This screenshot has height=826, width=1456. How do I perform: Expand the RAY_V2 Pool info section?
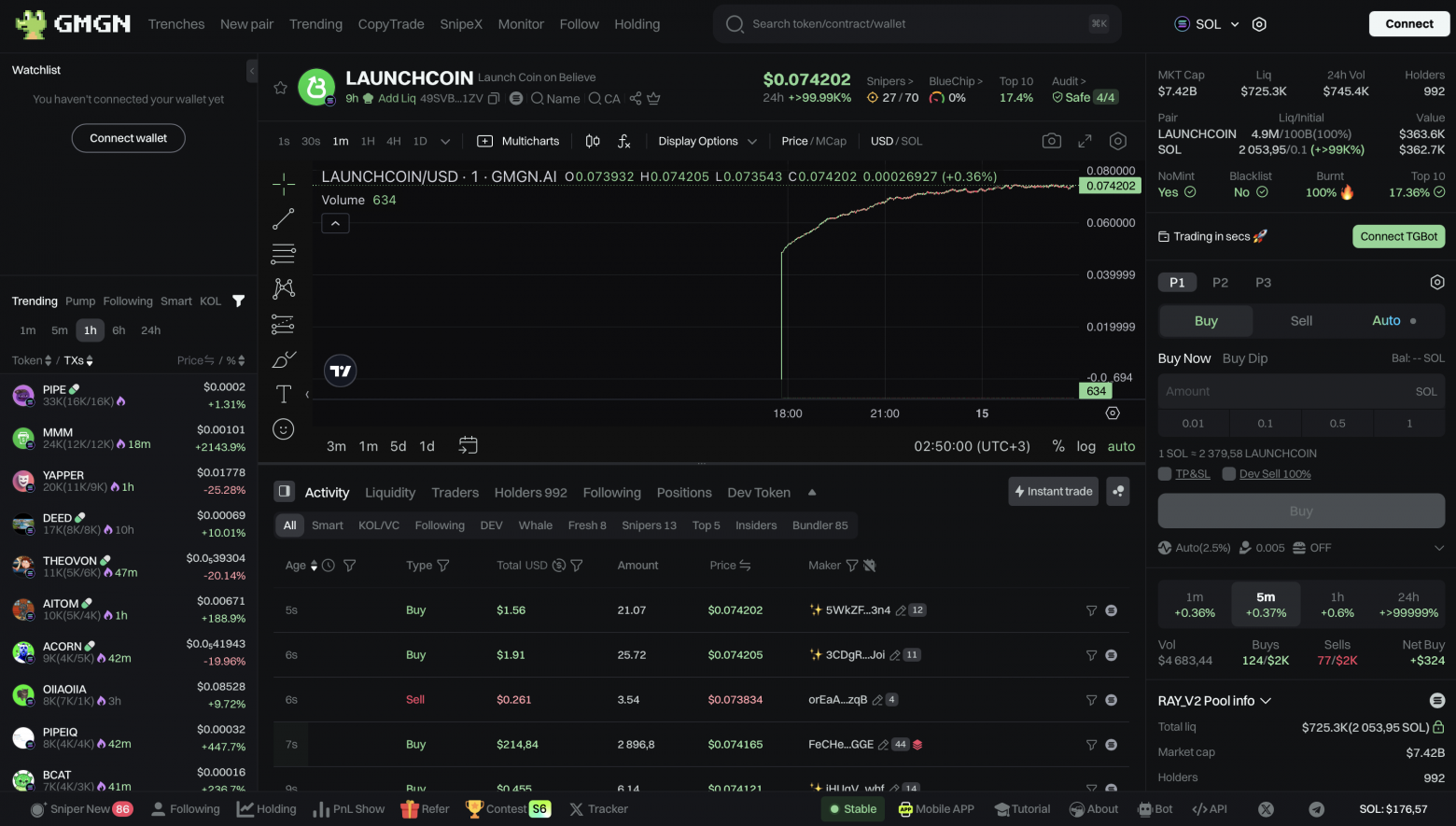(1214, 701)
